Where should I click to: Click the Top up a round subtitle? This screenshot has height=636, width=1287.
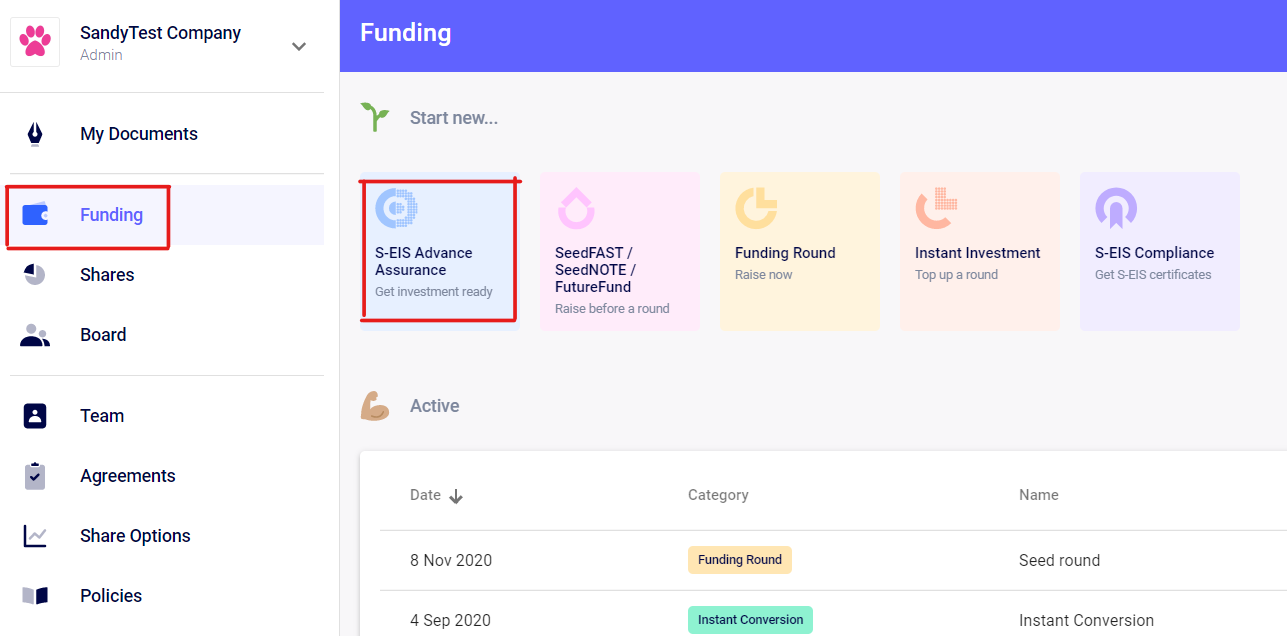956,275
